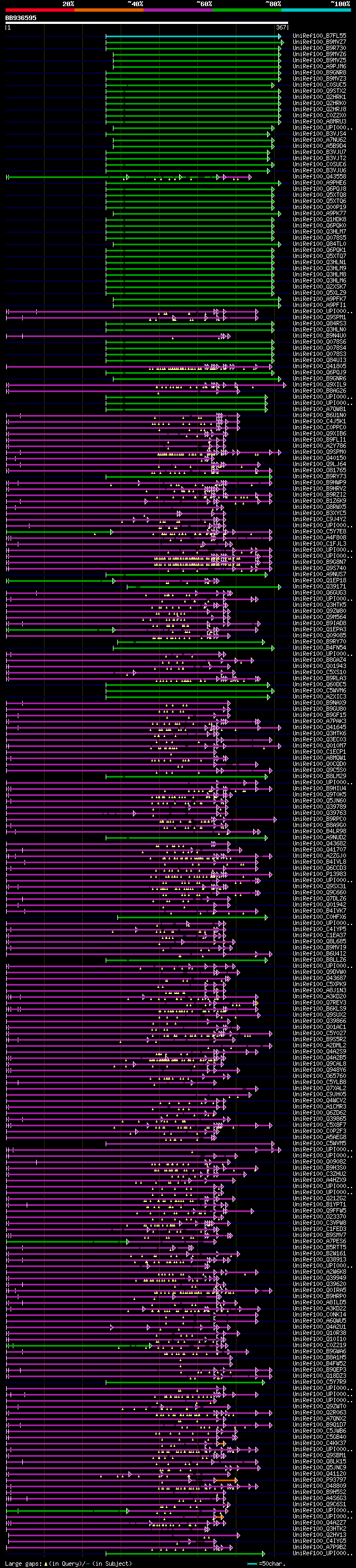This screenshot has height=1568, width=356.
Task: Open hit UniRef100_C0Z2X0
Action: coord(319,115)
